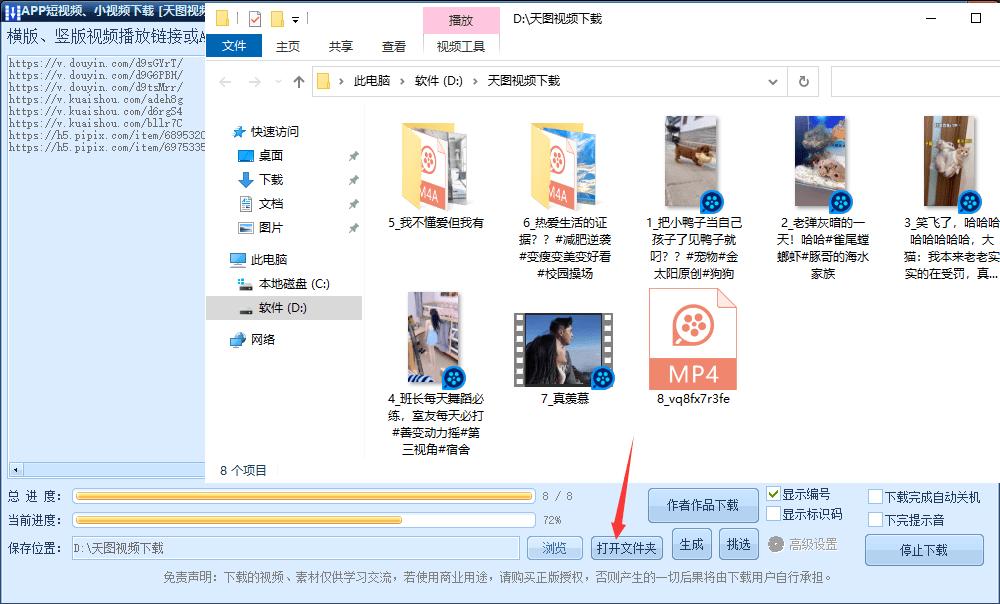Enable 下载完成自动关机 shutdown option
Viewport: 1000px width, 604px height.
coord(872,494)
